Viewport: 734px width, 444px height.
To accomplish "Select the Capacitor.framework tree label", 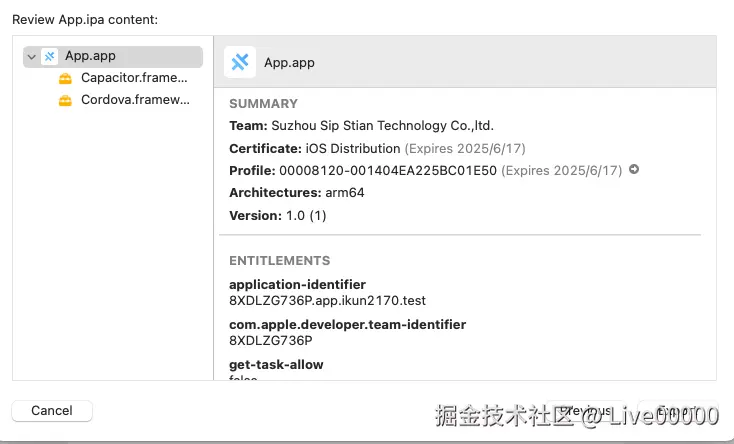I will (x=134, y=78).
